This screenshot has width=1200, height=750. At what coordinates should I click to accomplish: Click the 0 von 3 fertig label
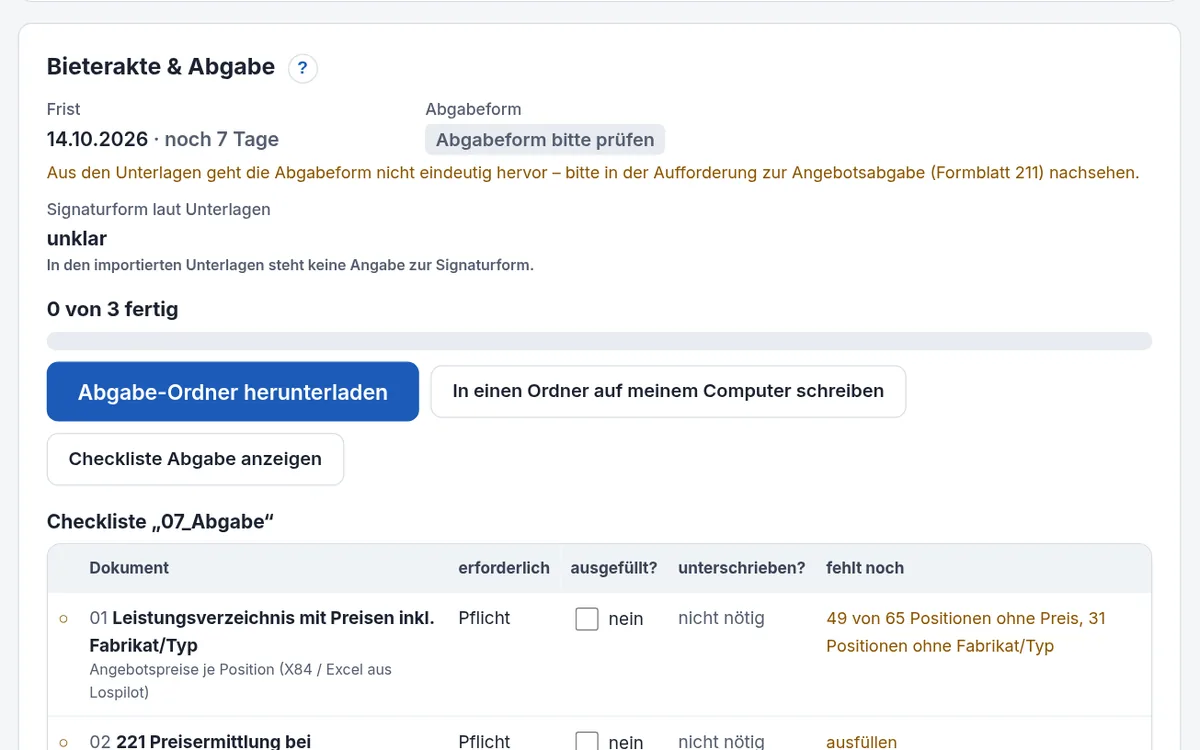pos(113,310)
